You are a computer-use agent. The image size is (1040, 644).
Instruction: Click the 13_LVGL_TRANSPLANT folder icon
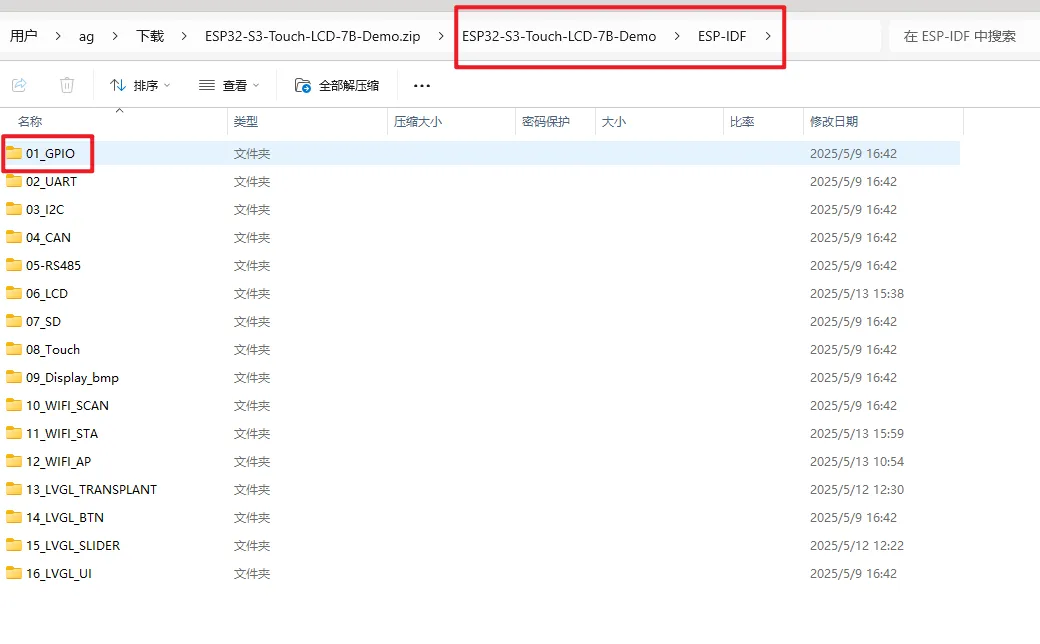tap(14, 490)
